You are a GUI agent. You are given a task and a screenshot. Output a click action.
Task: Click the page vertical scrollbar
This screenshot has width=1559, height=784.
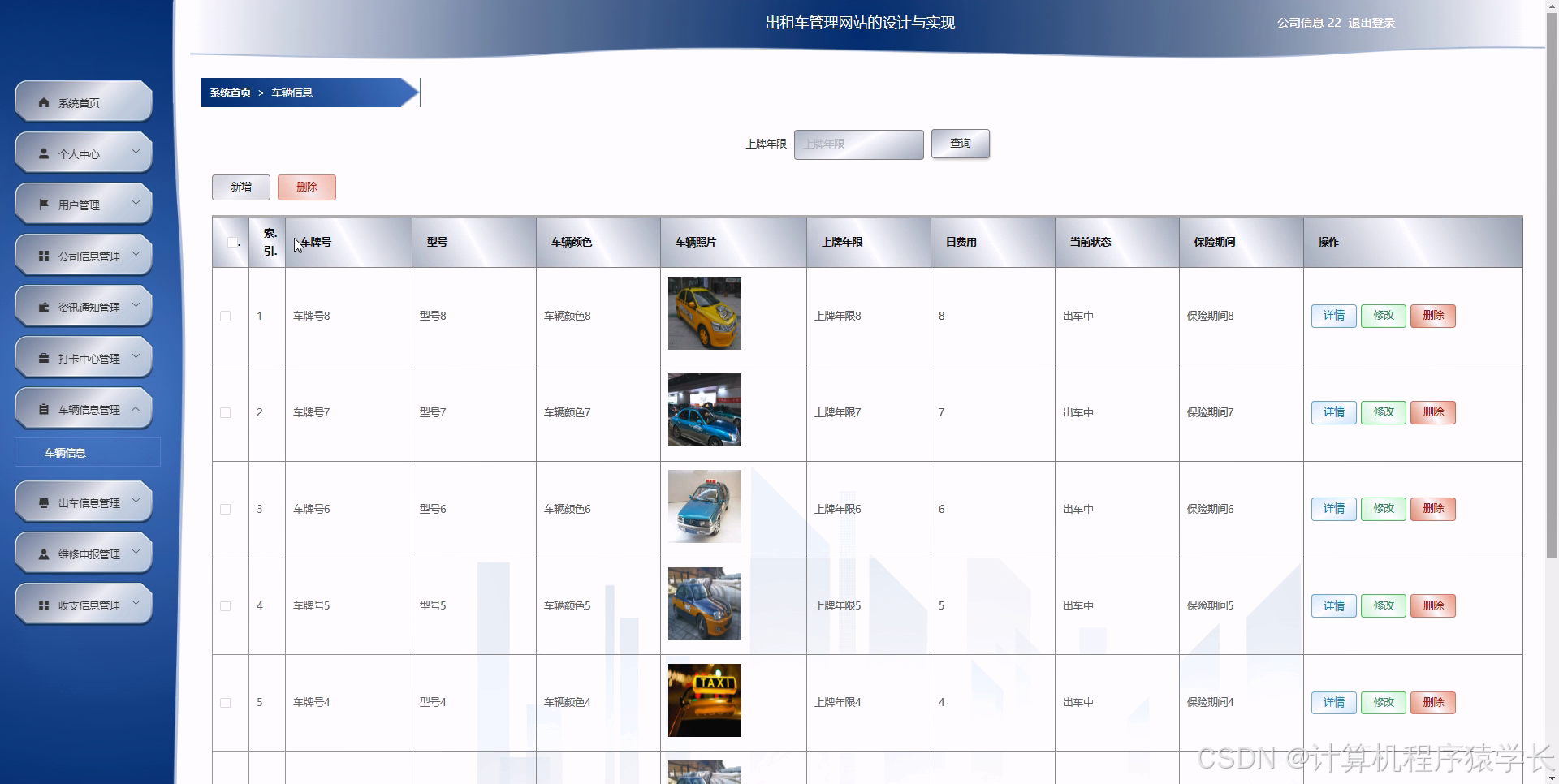(x=1552, y=284)
